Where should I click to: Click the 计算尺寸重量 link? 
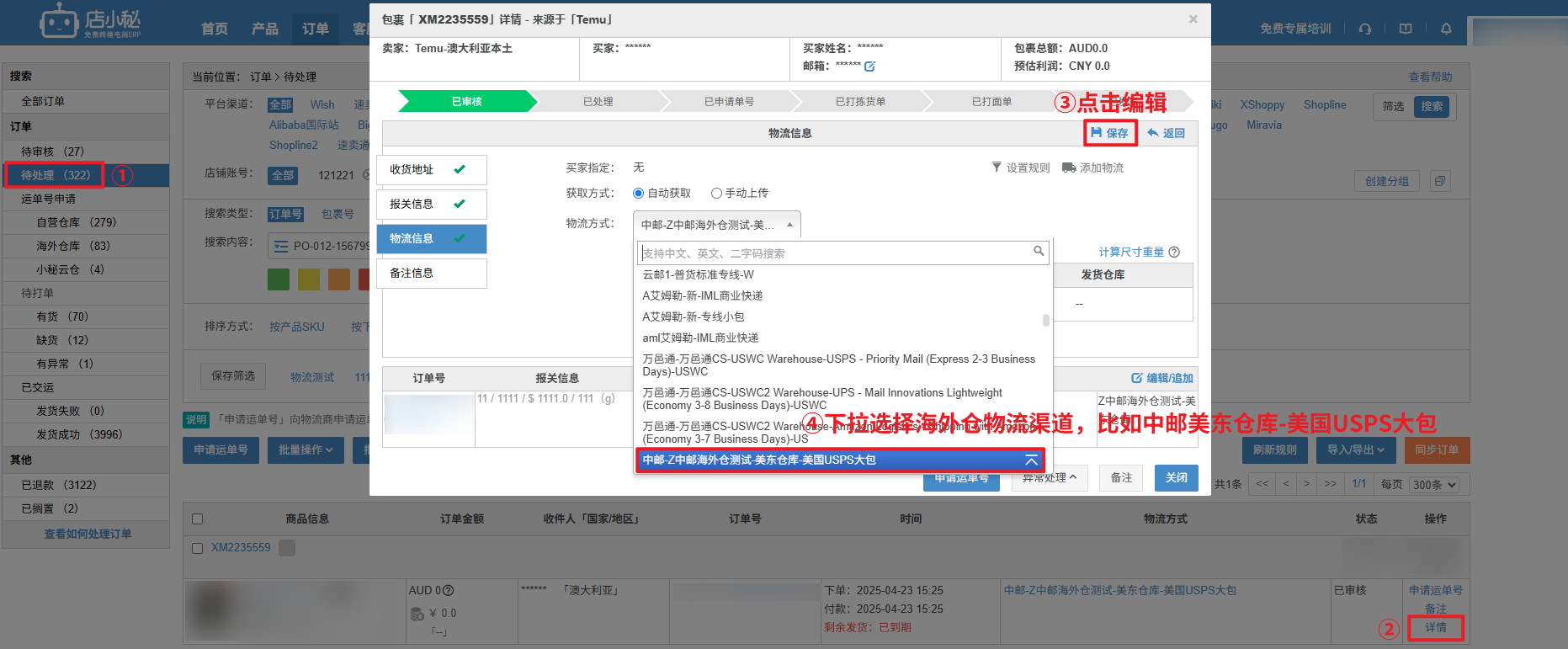[1131, 253]
